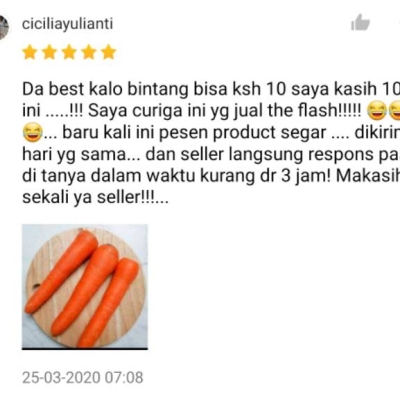
Task: Select the second rating star
Action: (x=49, y=52)
